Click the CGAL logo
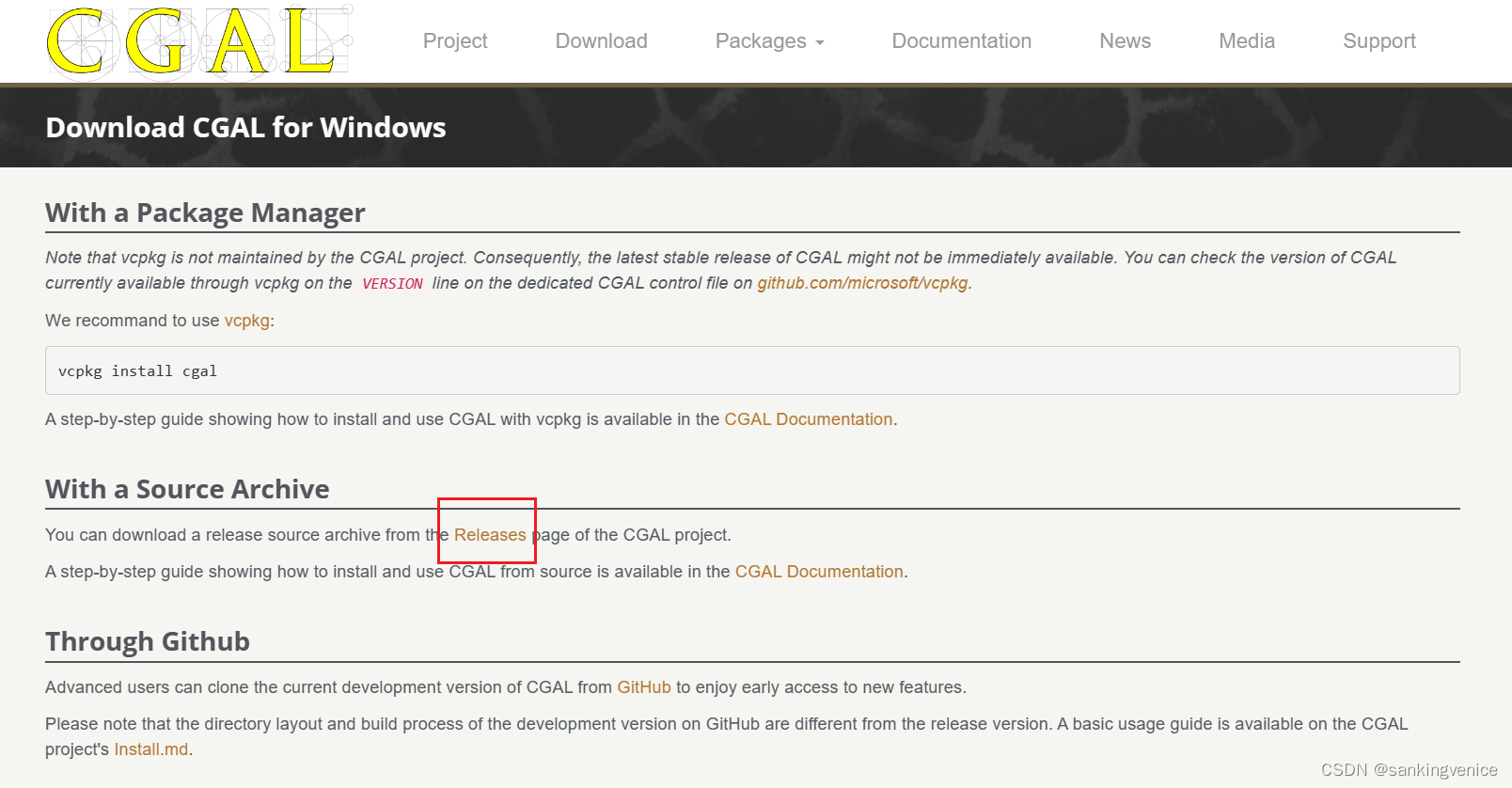This screenshot has height=788, width=1512. click(199, 41)
